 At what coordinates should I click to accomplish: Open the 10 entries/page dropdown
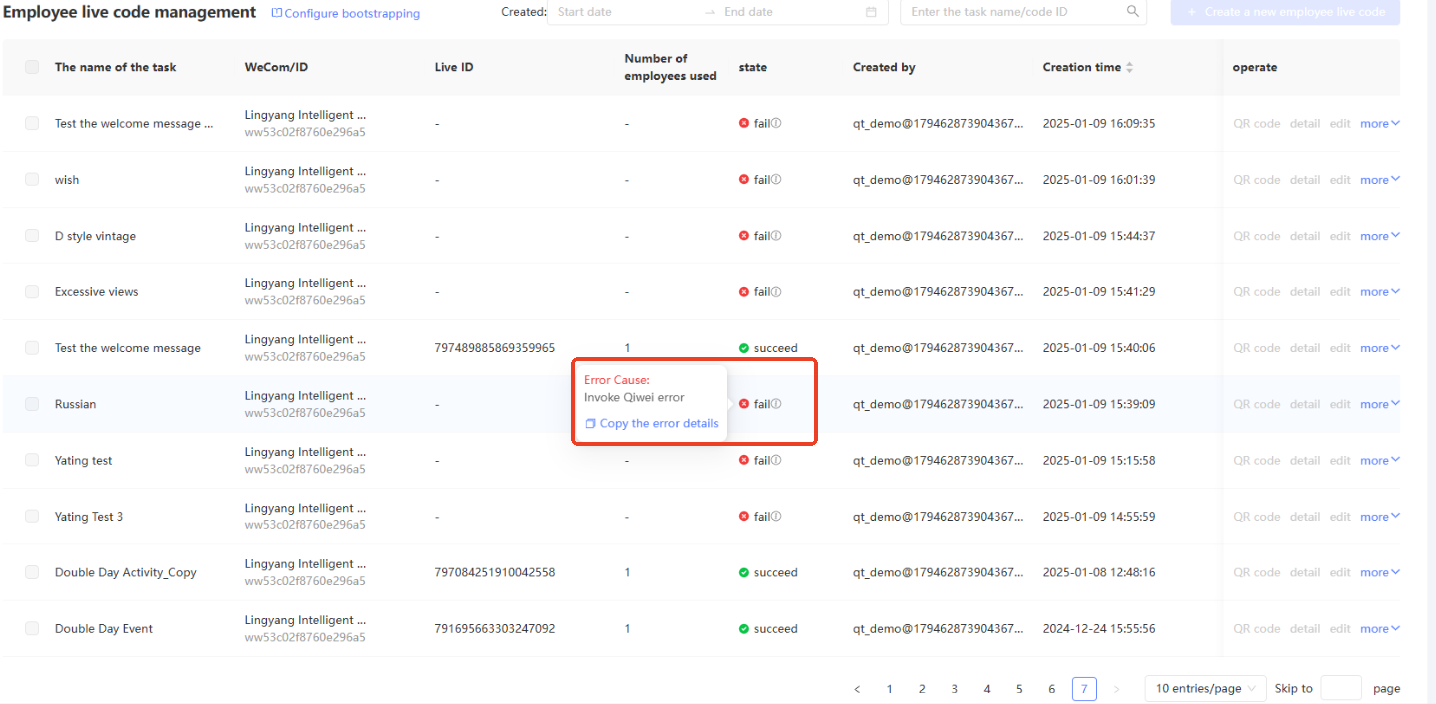tap(1205, 688)
